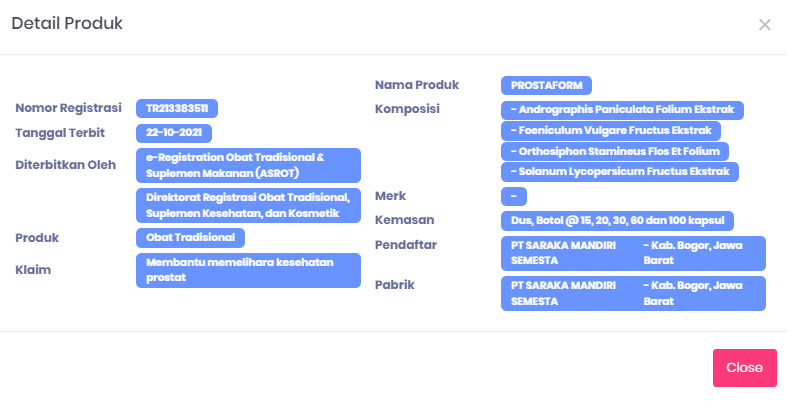Click the Nomor Registrasi field label

click(x=68, y=108)
